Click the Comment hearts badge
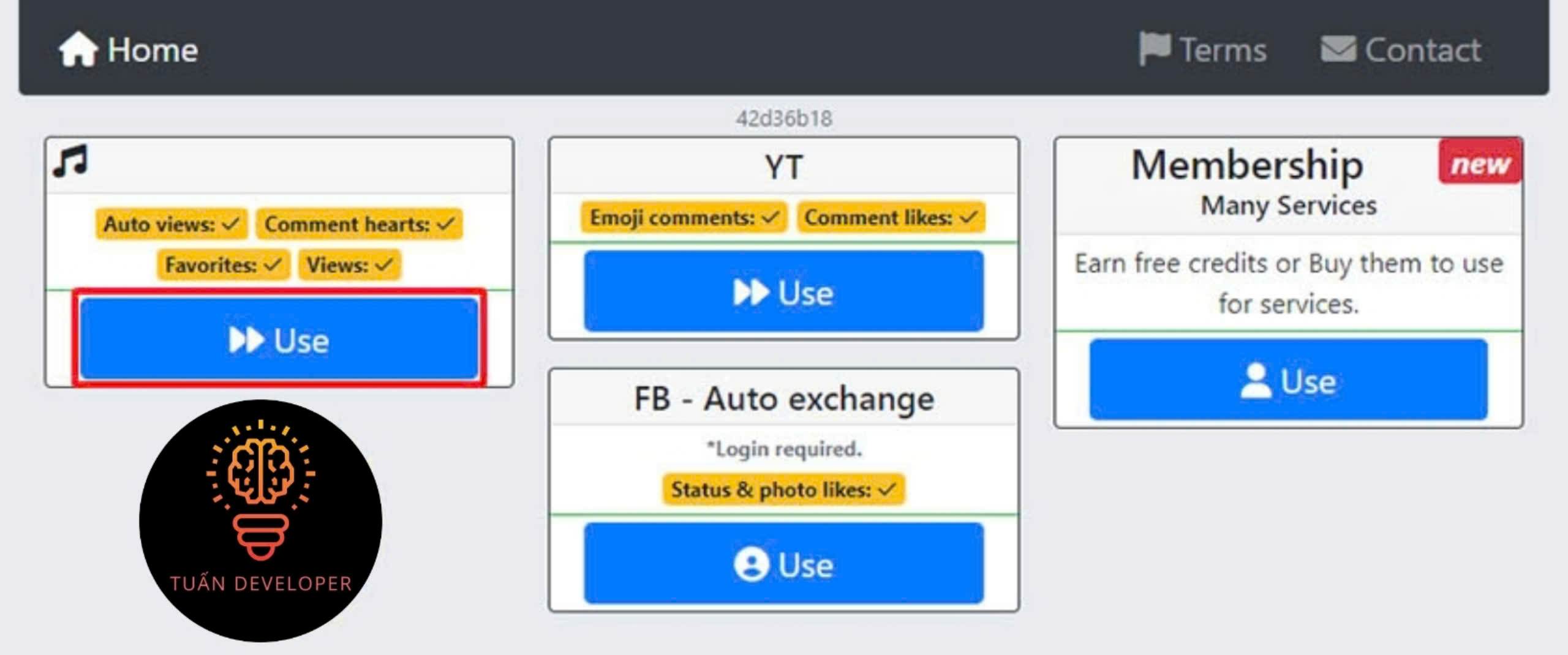The width and height of the screenshot is (1568, 655). 360,224
